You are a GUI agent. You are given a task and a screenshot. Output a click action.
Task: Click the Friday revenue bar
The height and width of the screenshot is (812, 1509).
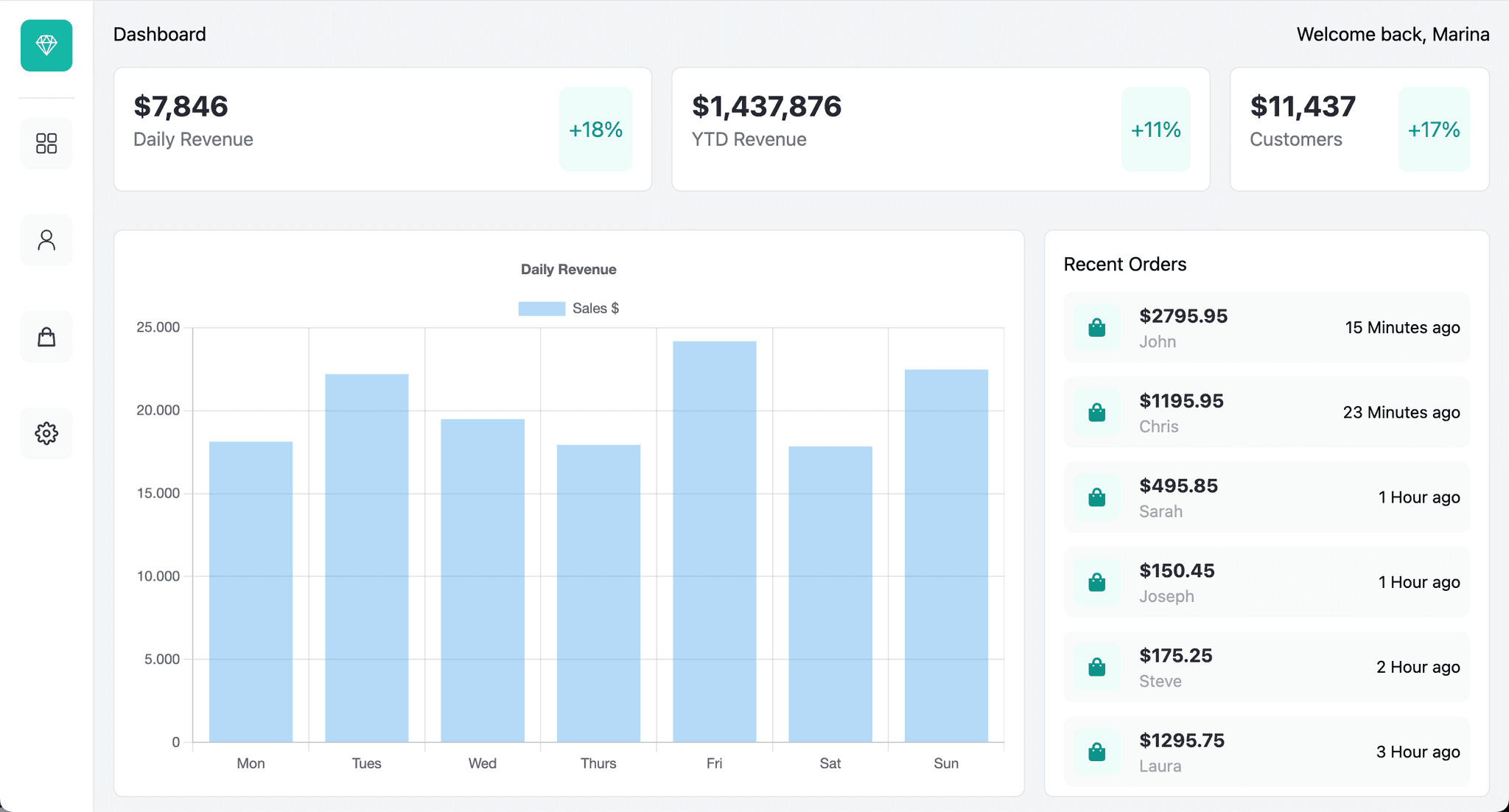(x=714, y=542)
